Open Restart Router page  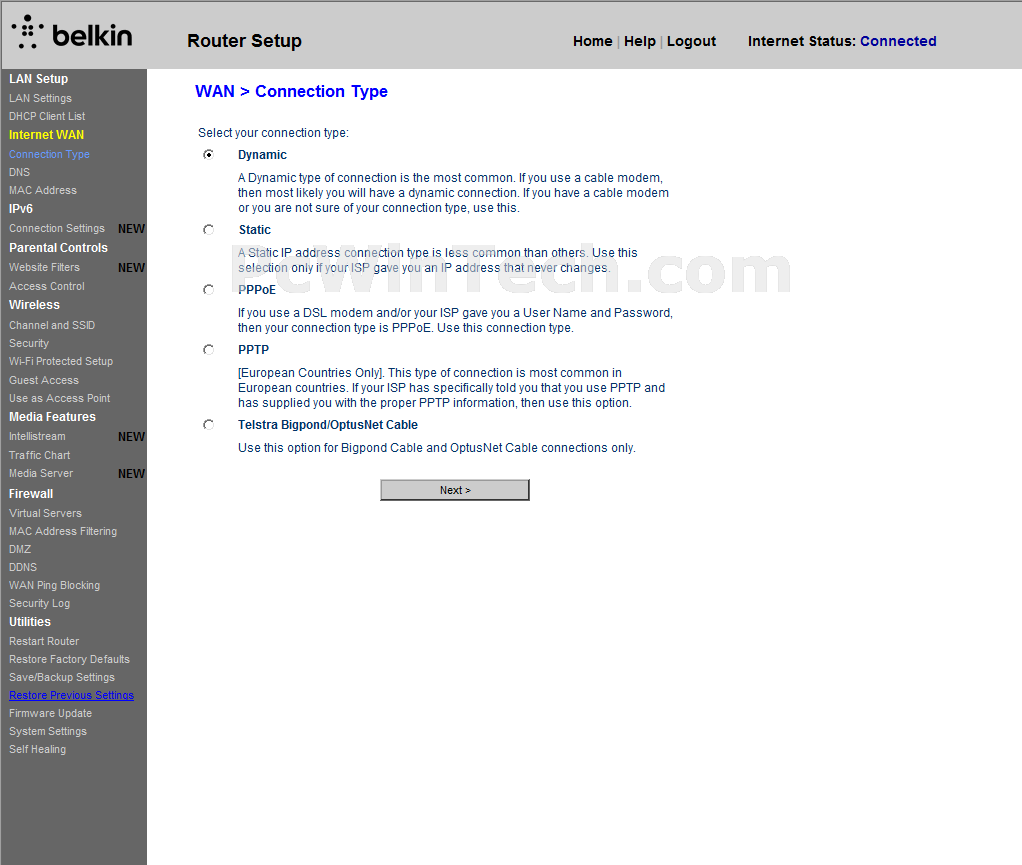(x=44, y=641)
